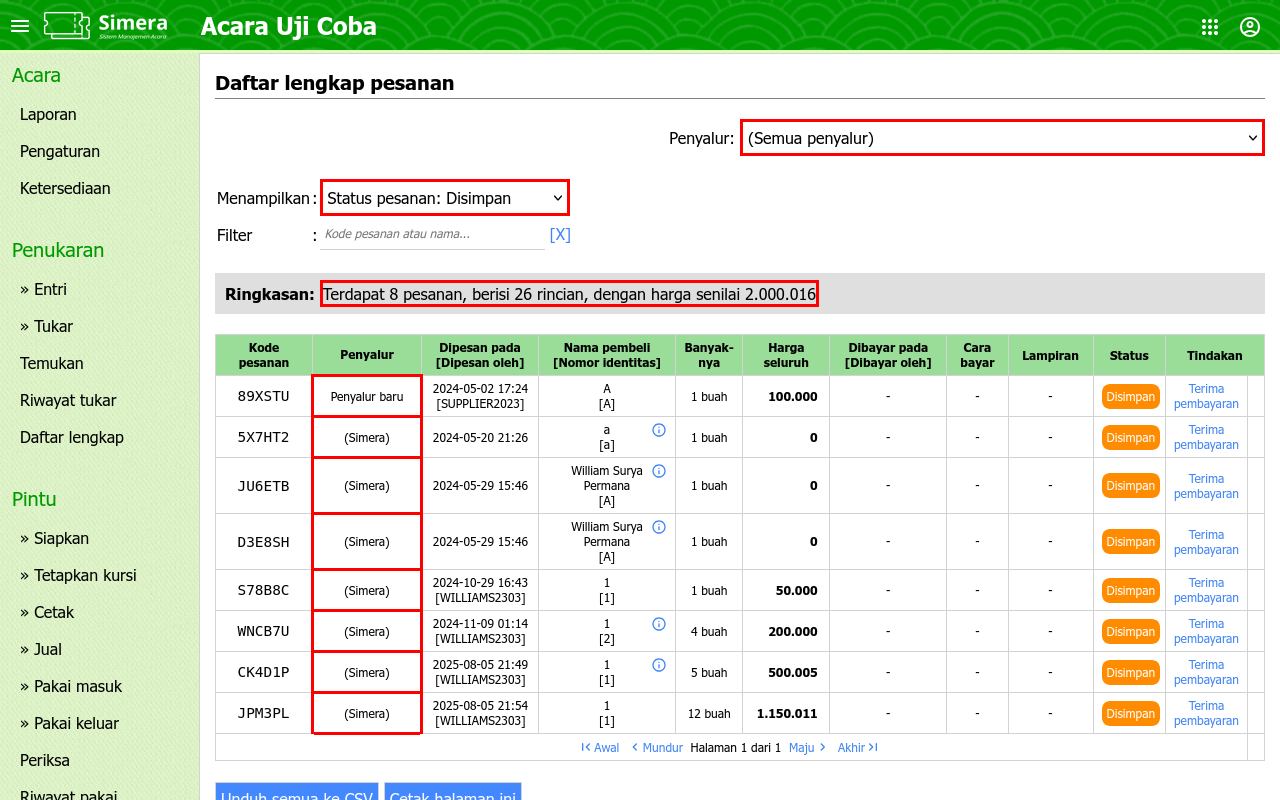This screenshot has width=1280, height=800.
Task: Sort by Harga seluruh column header
Action: 786,355
